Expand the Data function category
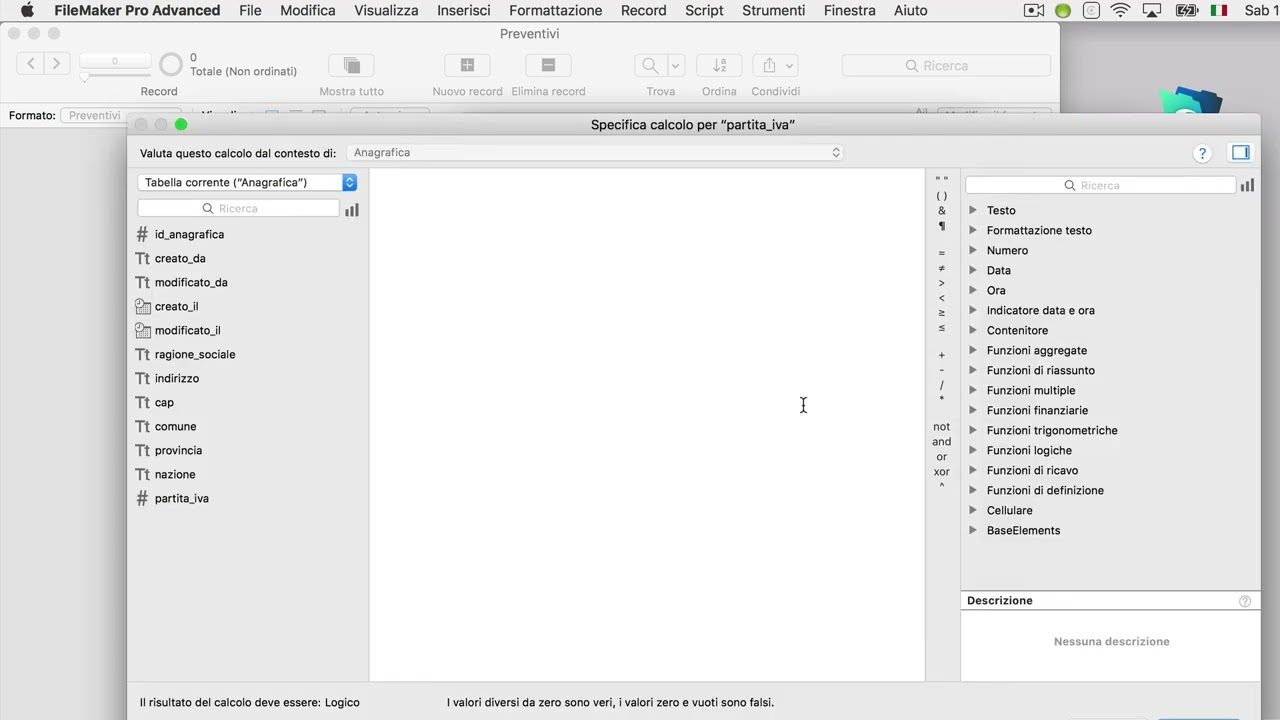The image size is (1280, 720). (973, 270)
